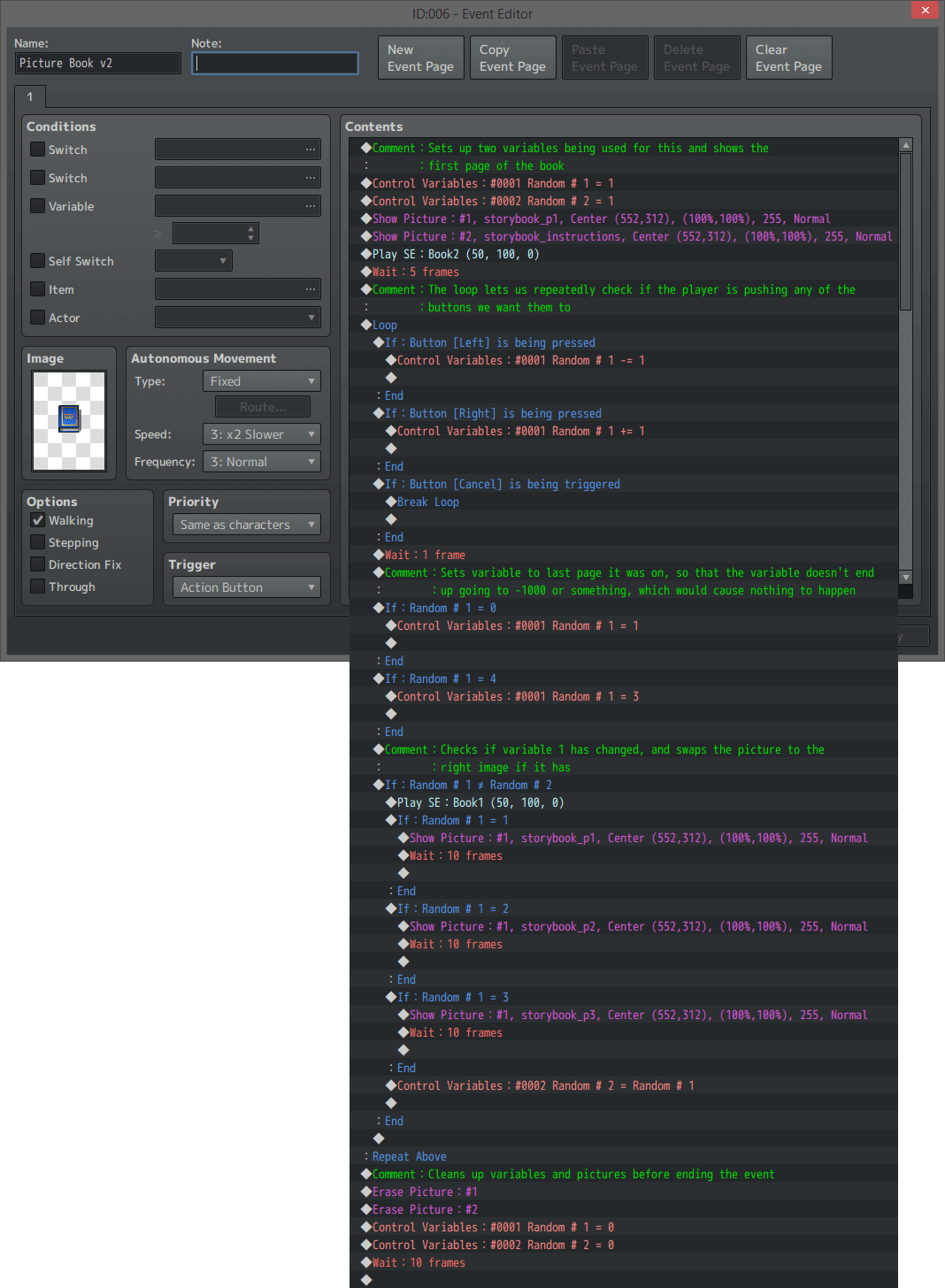Select If Random # 1 = 0 line

click(624, 608)
